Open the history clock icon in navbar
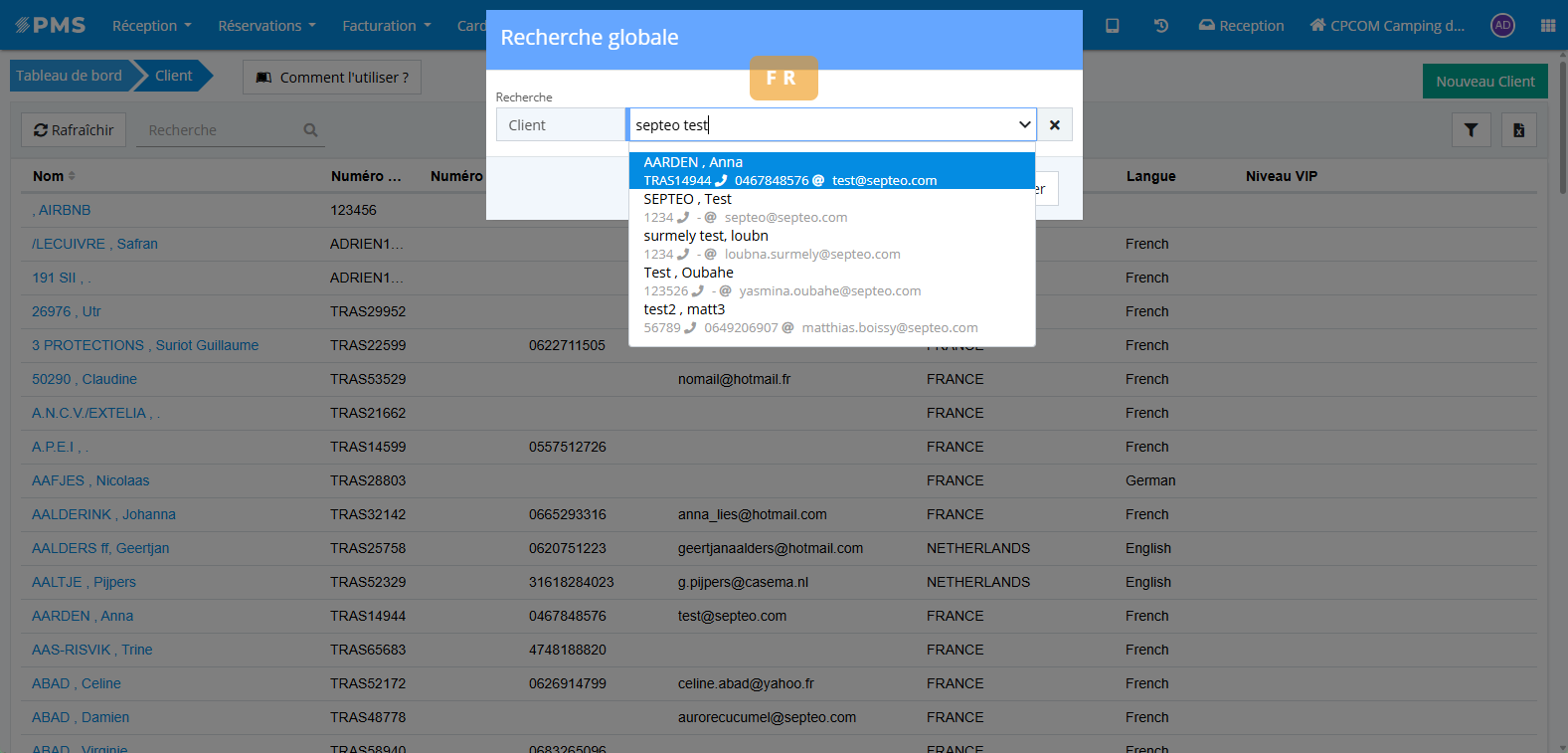 1160,26
